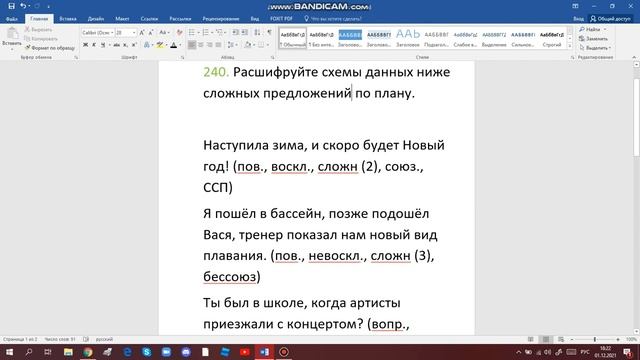Switch to the Вставка ribbon tab

(x=68, y=19)
